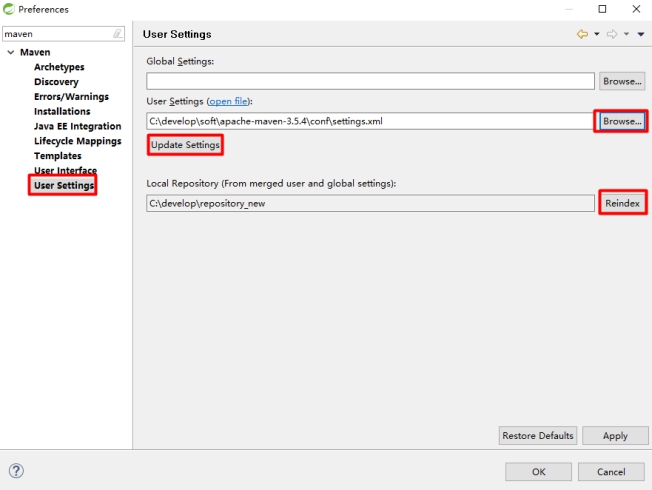Select Errors/Warnings in the tree

71,97
